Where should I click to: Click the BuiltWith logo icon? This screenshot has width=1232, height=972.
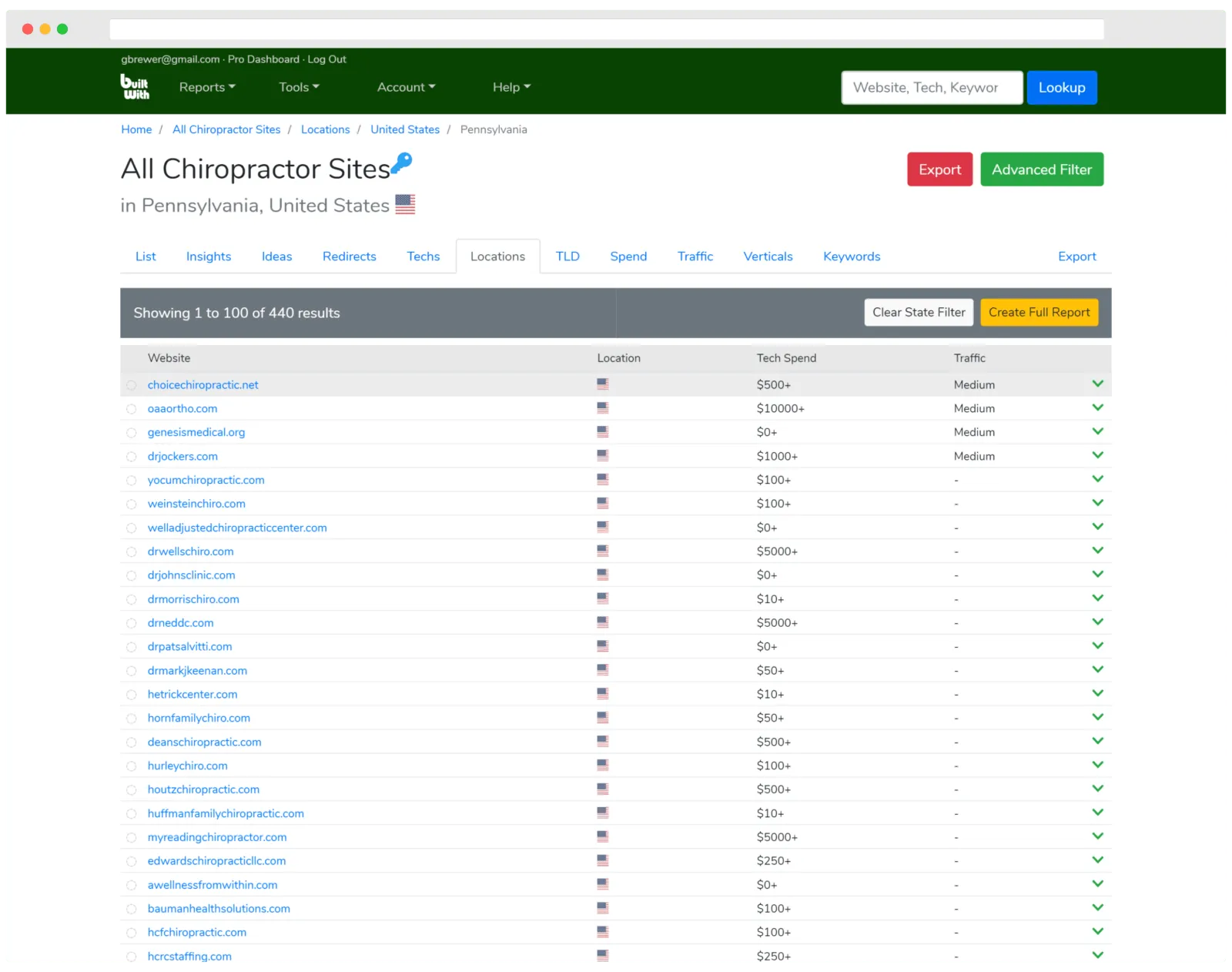[135, 87]
